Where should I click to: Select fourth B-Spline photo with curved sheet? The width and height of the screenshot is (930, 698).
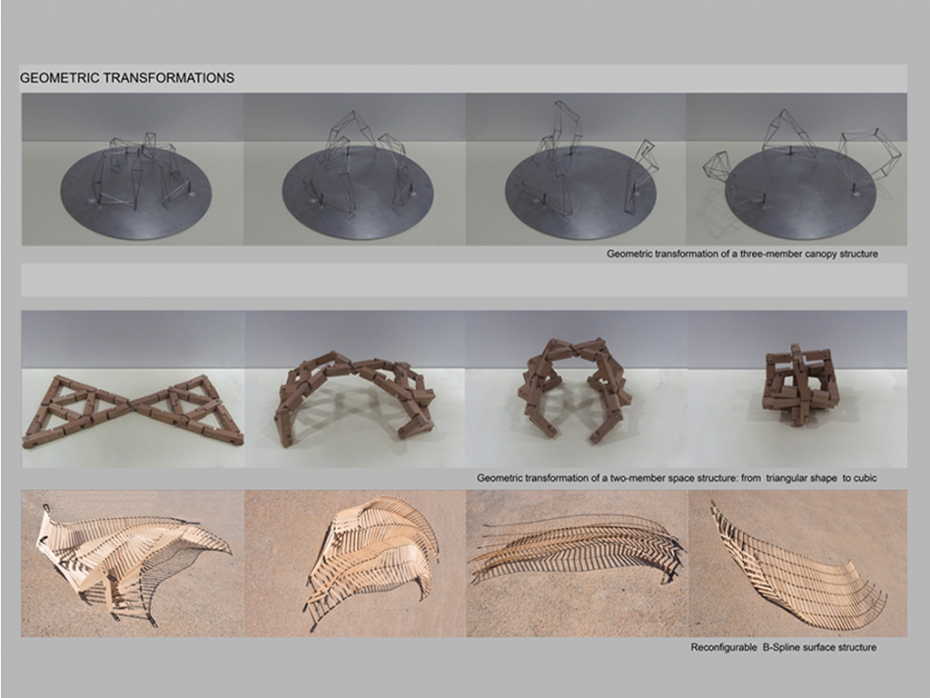pos(798,563)
